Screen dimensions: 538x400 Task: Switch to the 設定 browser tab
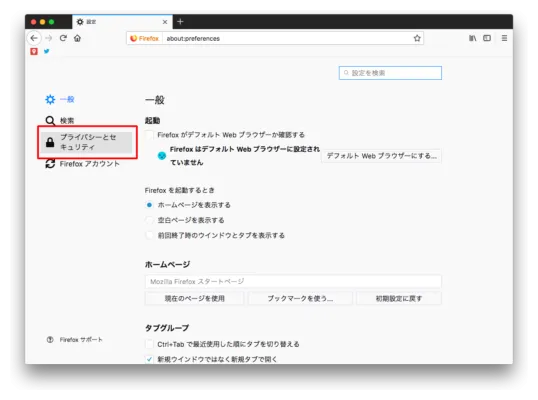[x=122, y=22]
